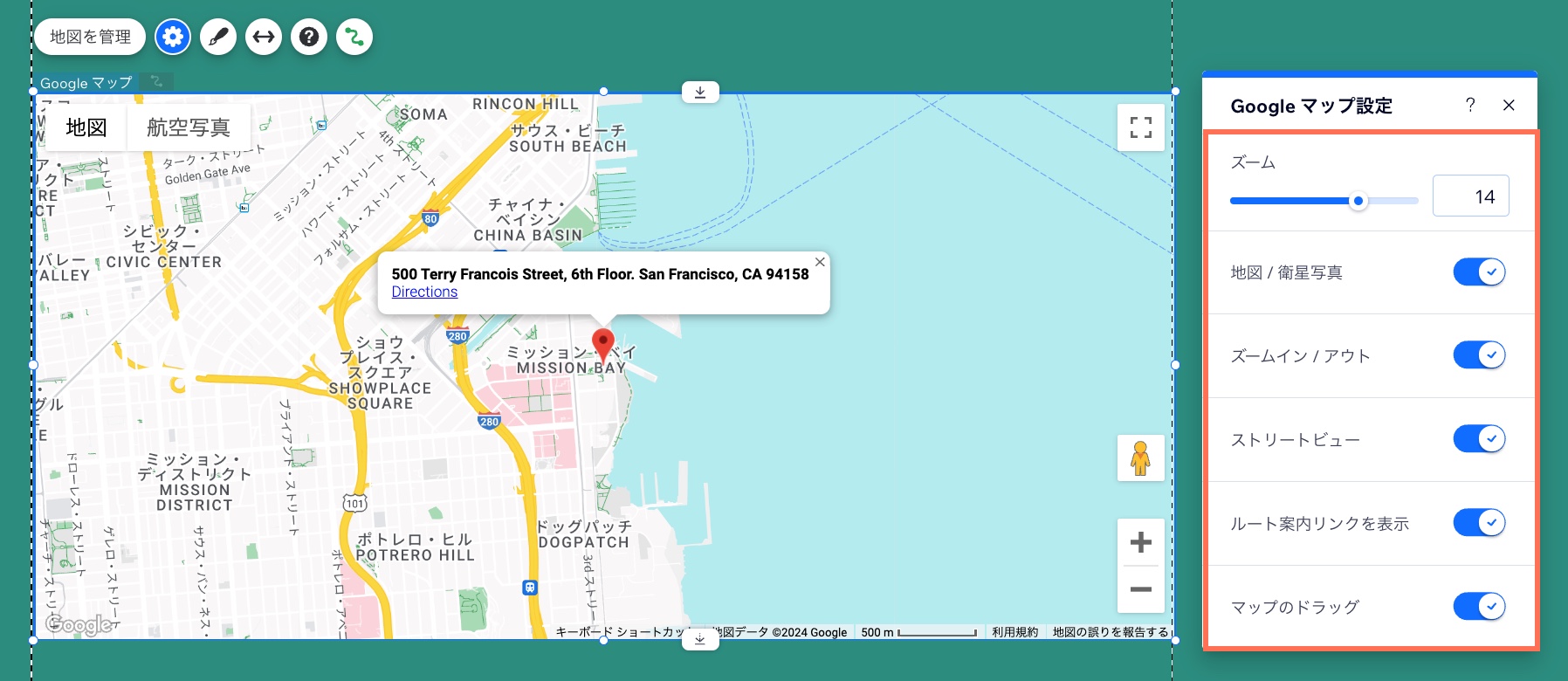Click the zoom slider handle

pos(1358,201)
